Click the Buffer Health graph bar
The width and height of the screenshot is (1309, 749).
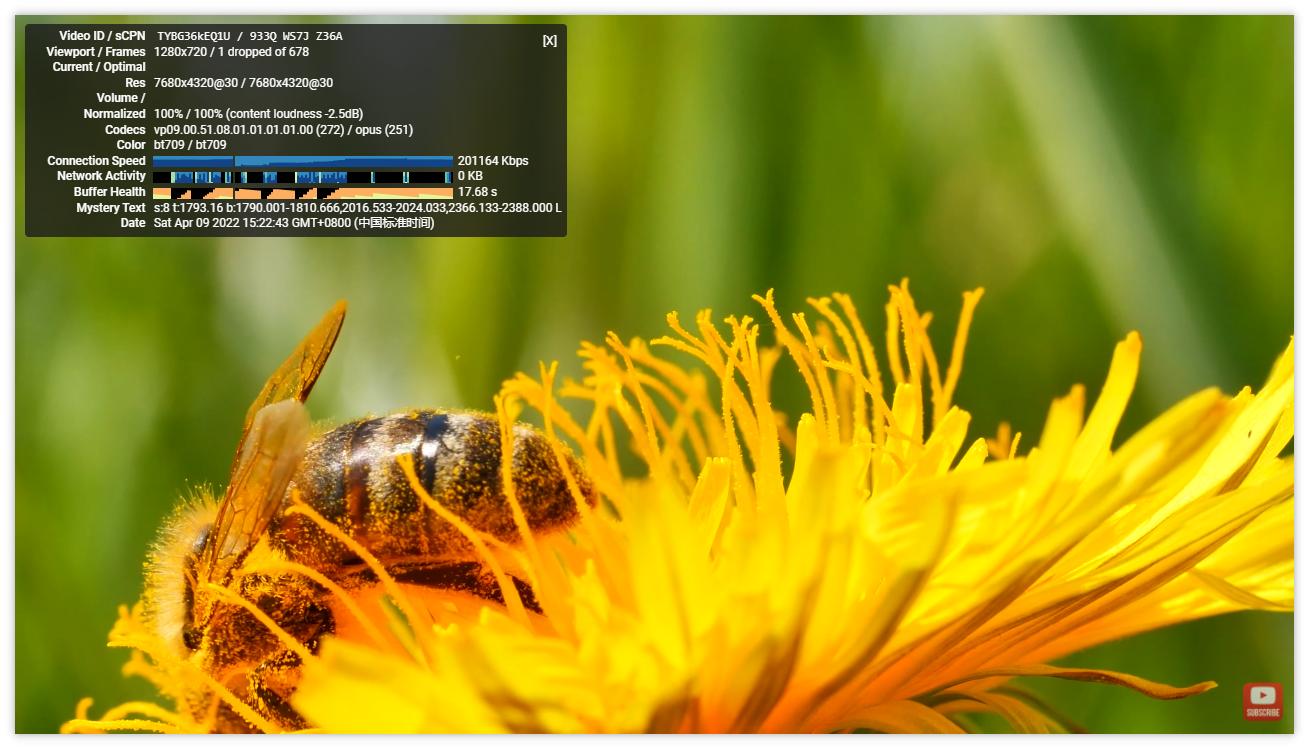coord(303,192)
